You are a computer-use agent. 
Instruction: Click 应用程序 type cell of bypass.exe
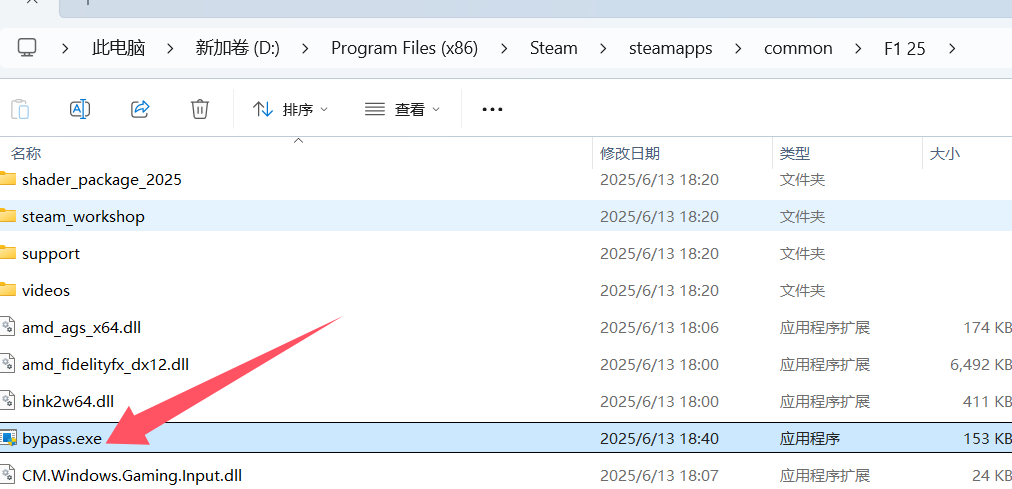pyautogui.click(x=810, y=439)
